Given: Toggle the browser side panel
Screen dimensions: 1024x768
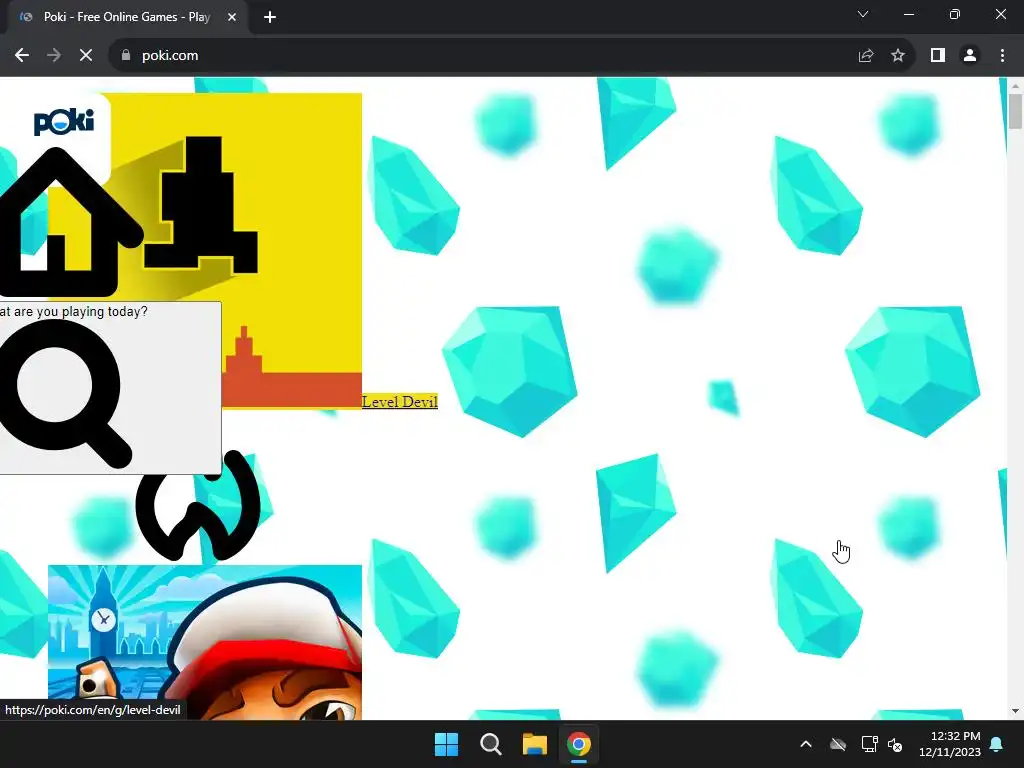Looking at the screenshot, I should click(938, 56).
